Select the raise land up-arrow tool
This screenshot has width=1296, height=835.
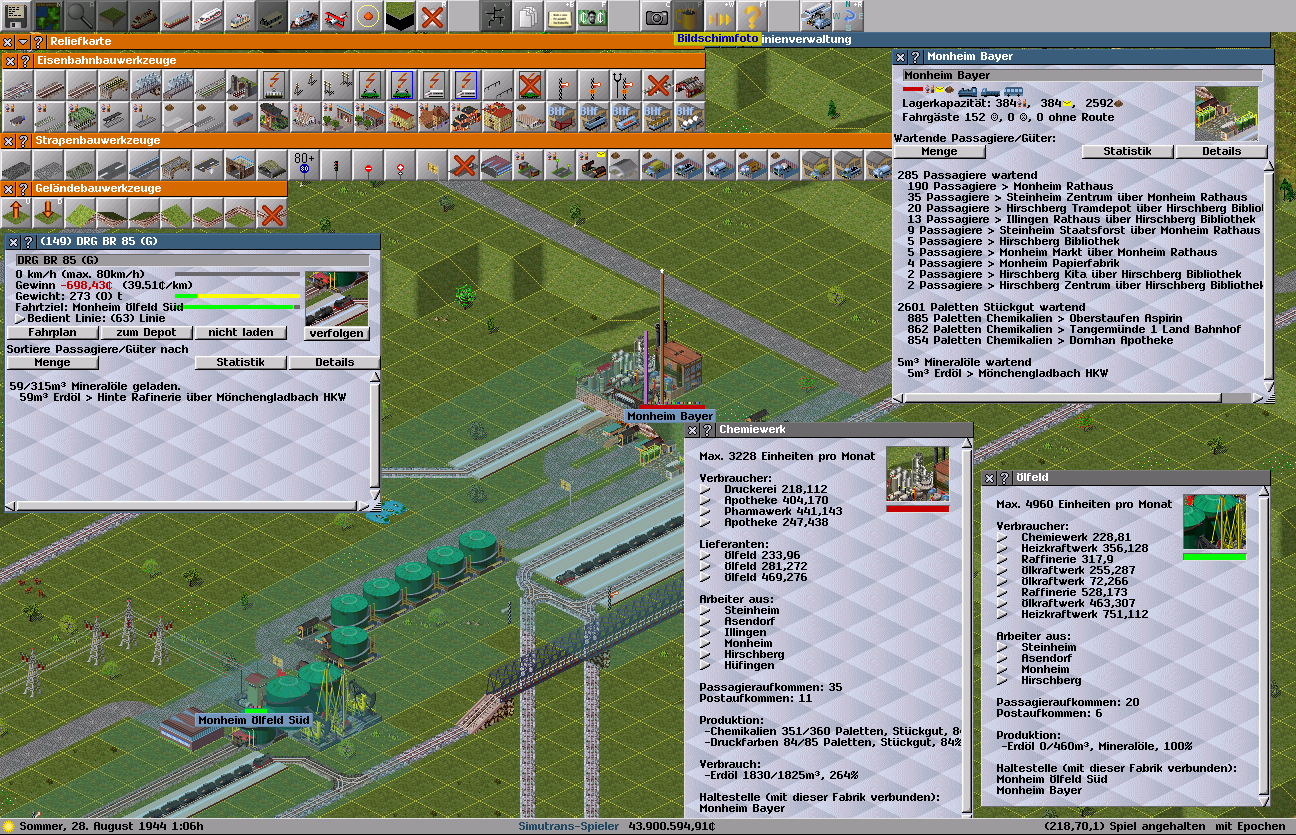click(17, 212)
